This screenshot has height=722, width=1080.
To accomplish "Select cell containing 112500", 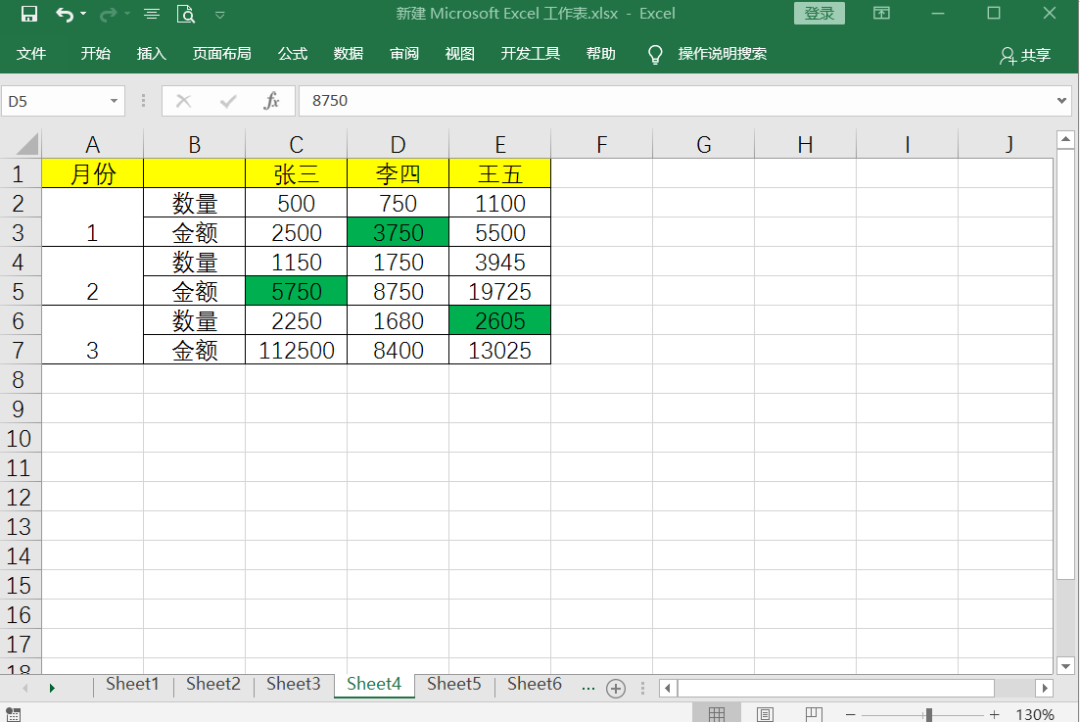I will point(296,350).
